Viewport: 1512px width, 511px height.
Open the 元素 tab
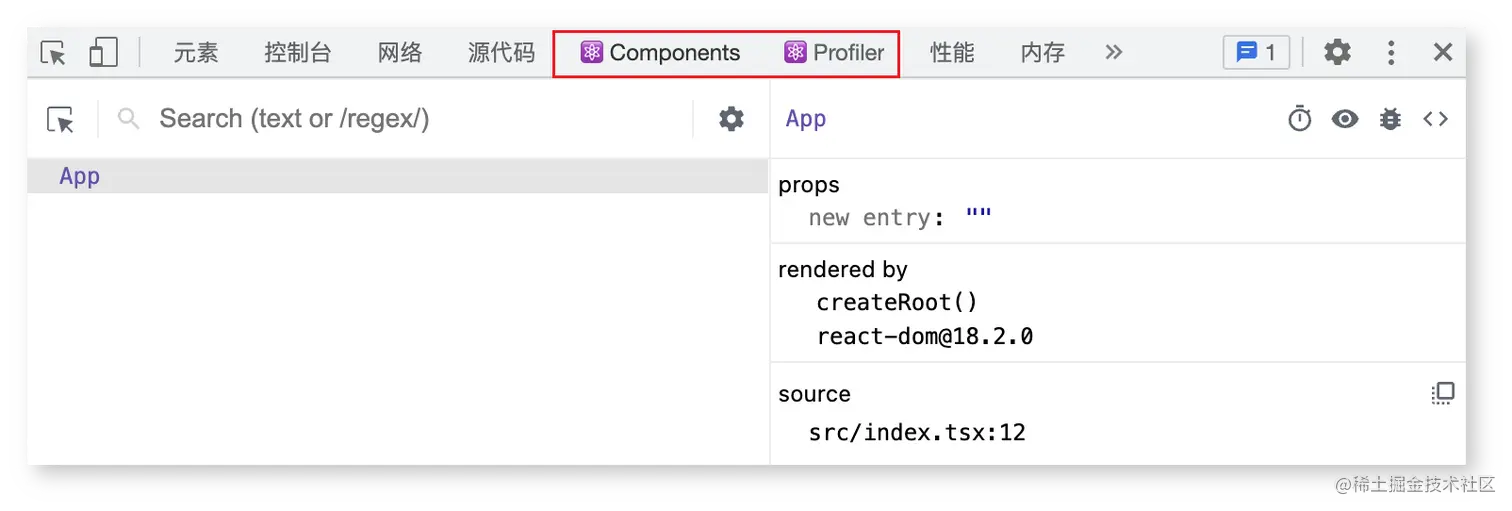[x=196, y=53]
